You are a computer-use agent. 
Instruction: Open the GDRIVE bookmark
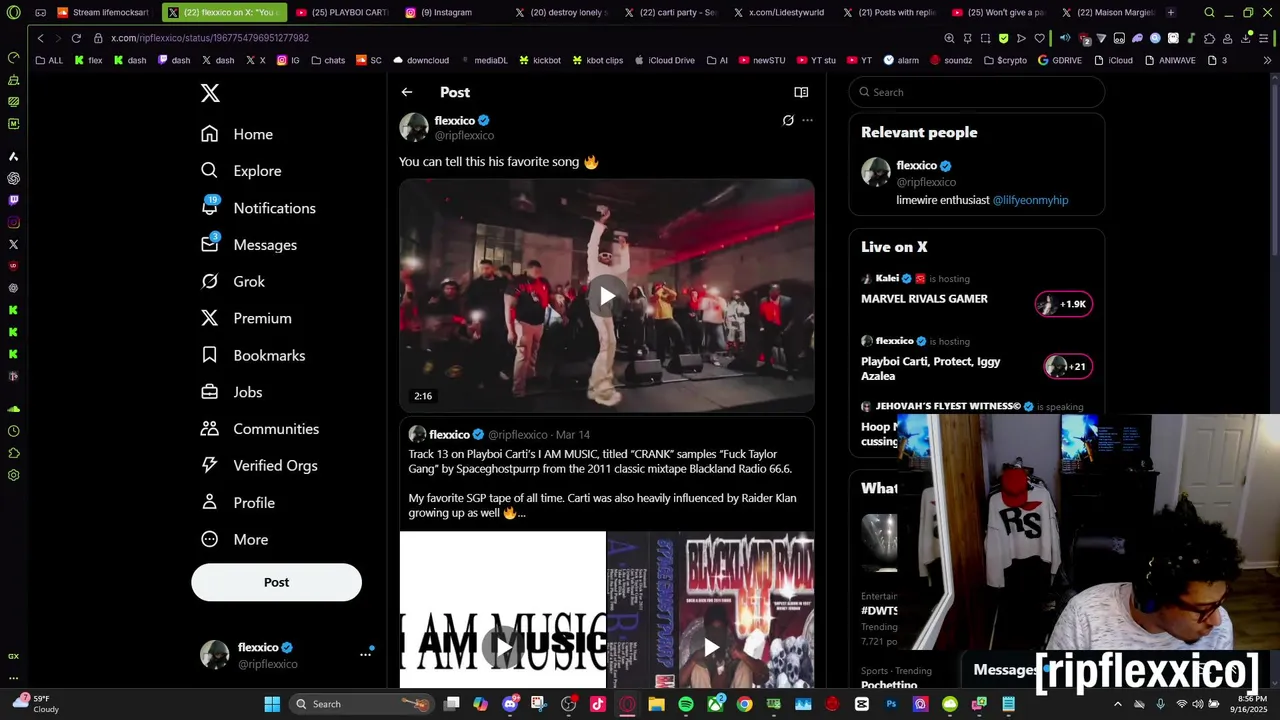click(x=1061, y=60)
